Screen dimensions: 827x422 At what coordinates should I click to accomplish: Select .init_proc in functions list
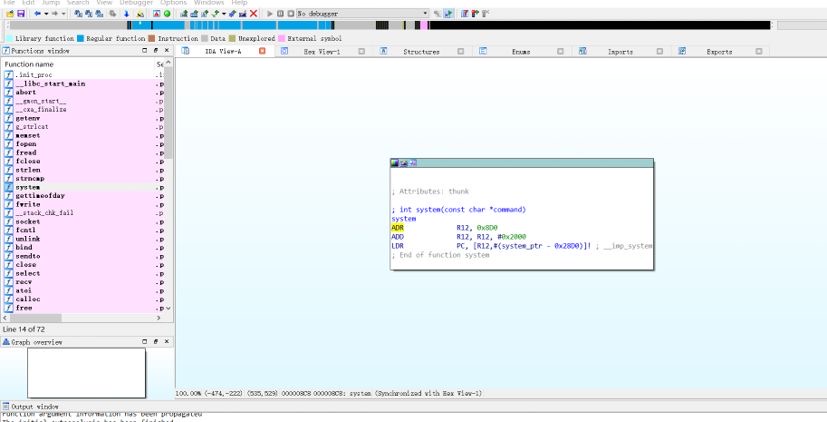83,75
